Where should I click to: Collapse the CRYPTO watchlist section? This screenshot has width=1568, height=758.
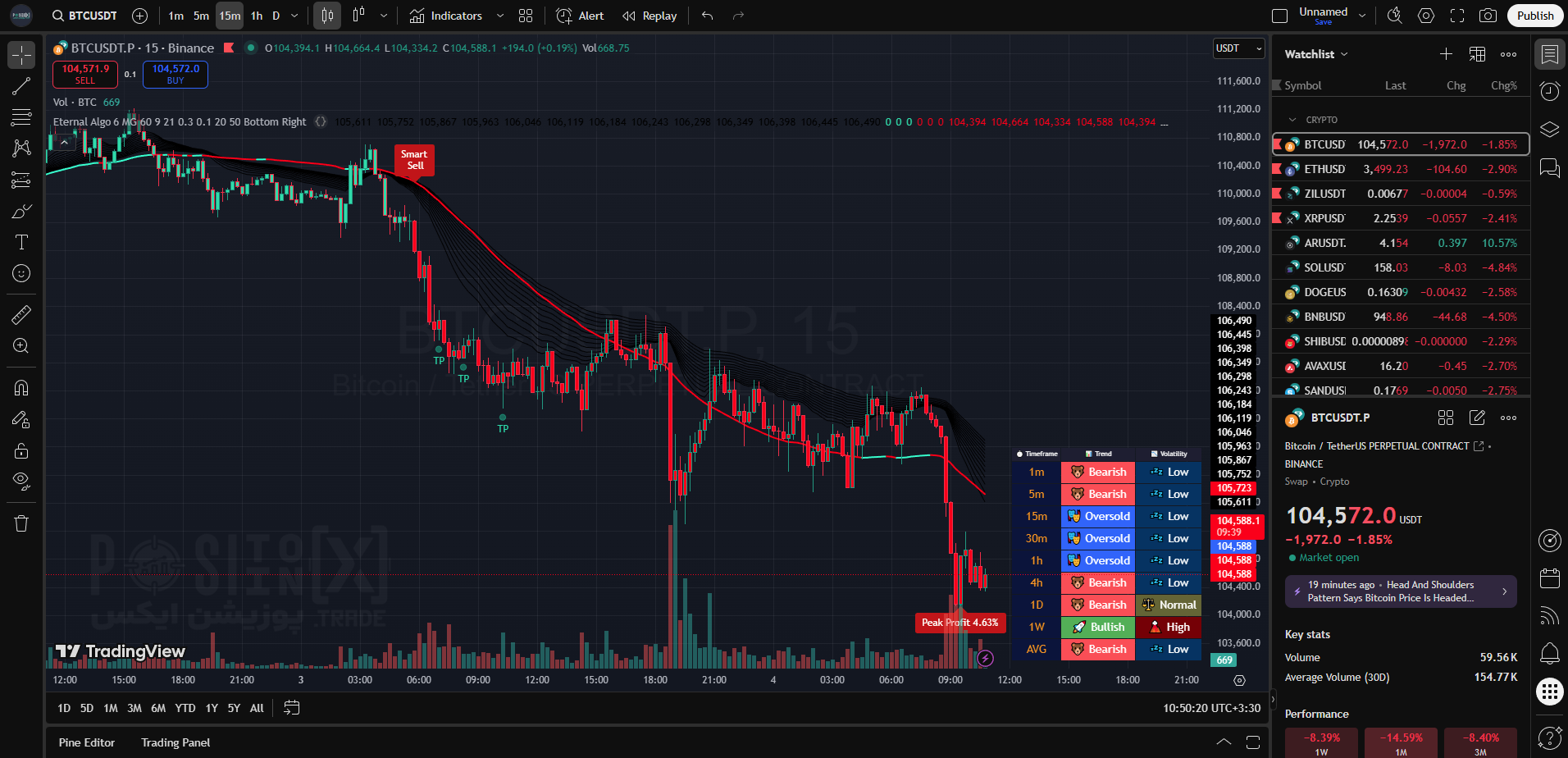1293,120
